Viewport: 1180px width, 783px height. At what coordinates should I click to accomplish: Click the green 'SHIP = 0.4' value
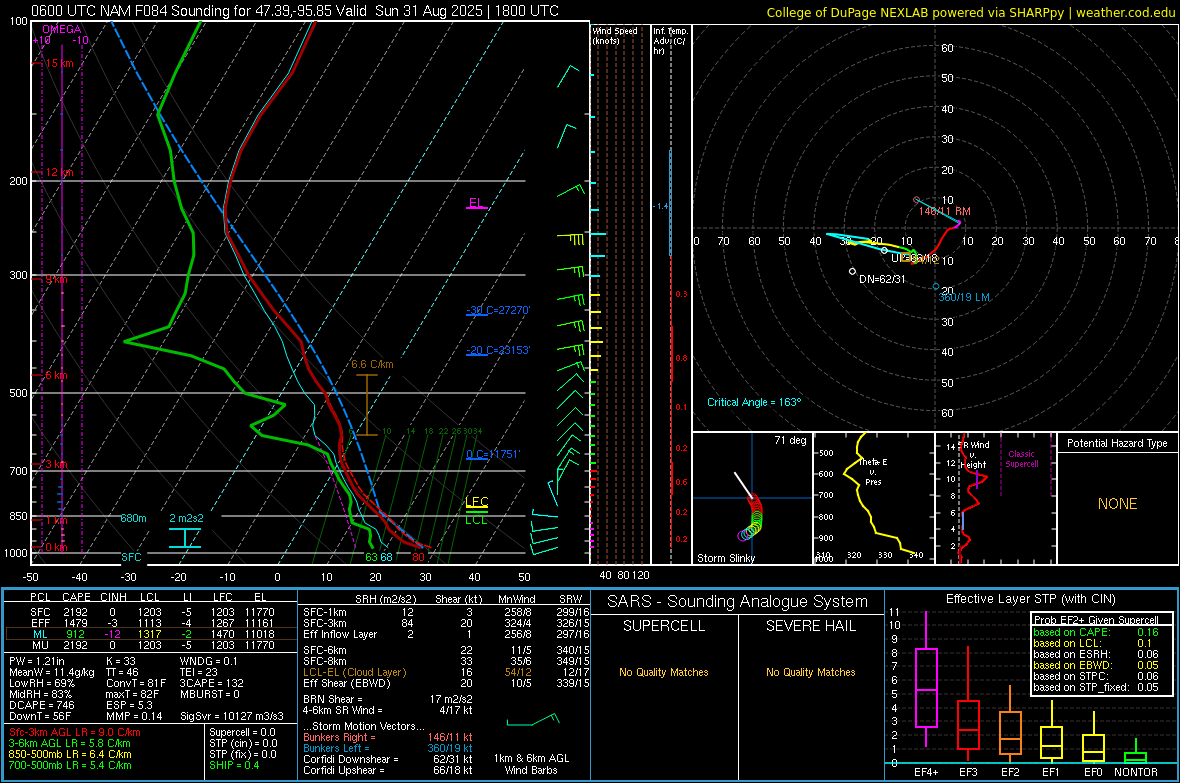tap(234, 765)
